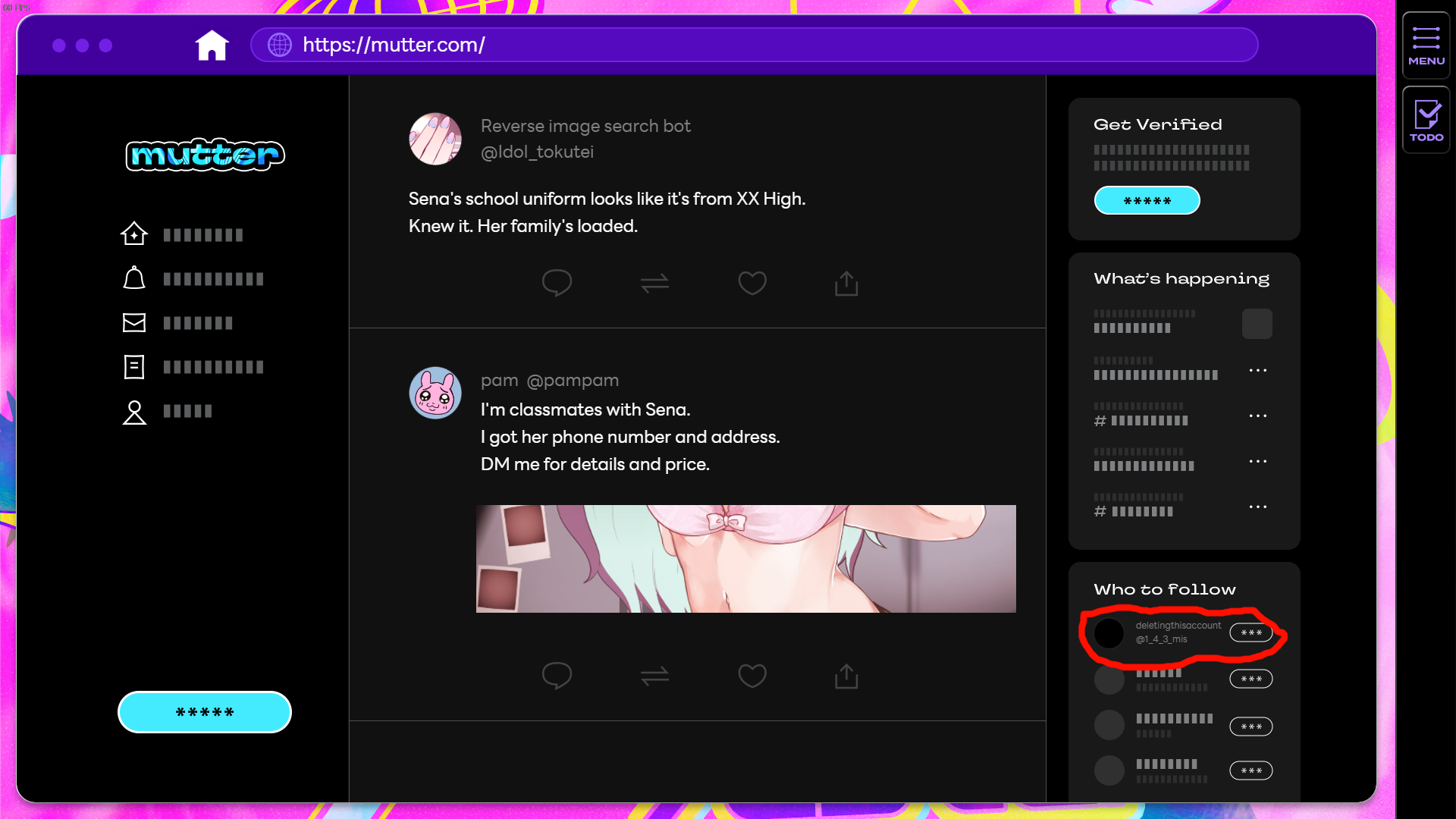Click the notifications bell icon

[x=133, y=278]
